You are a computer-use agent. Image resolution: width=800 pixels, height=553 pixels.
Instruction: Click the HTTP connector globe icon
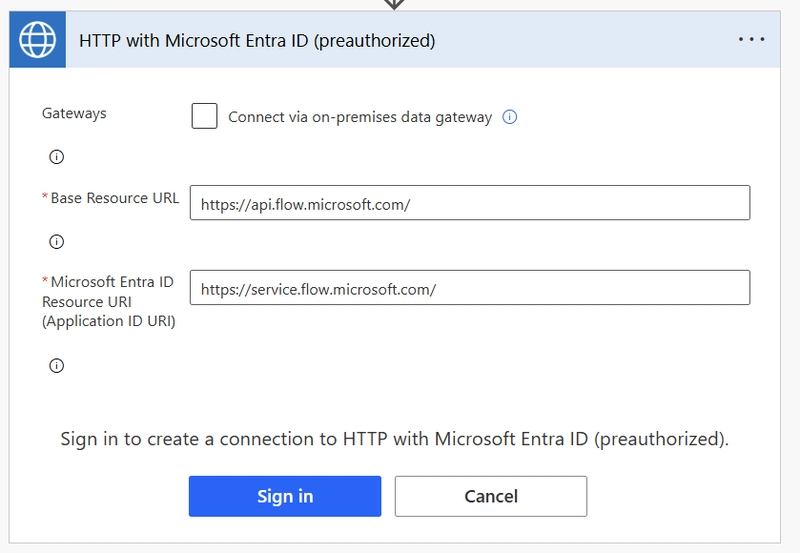(x=37, y=40)
